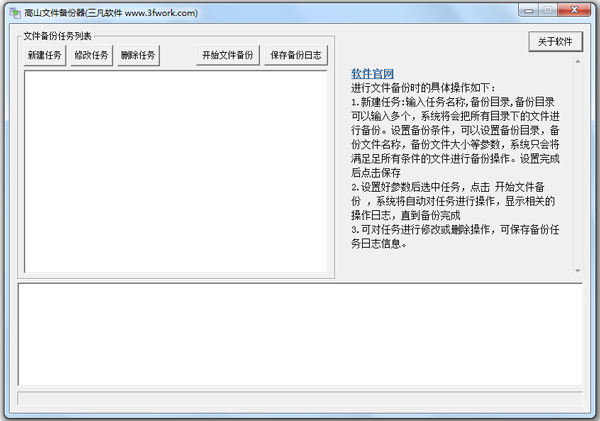Click inside the bottom log output box
Screen dimensions: 600x421
[300, 335]
